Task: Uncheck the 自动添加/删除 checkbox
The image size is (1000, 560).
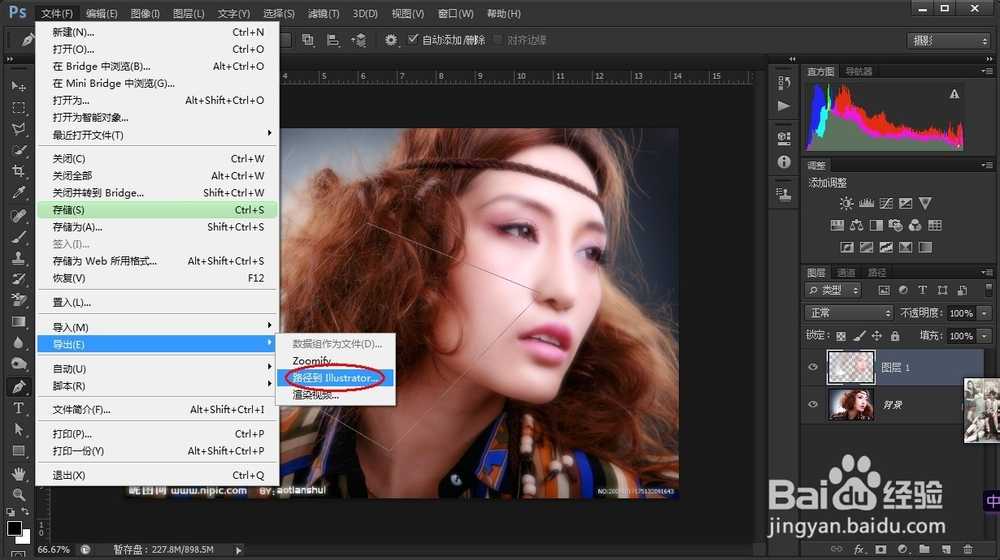Action: point(413,40)
